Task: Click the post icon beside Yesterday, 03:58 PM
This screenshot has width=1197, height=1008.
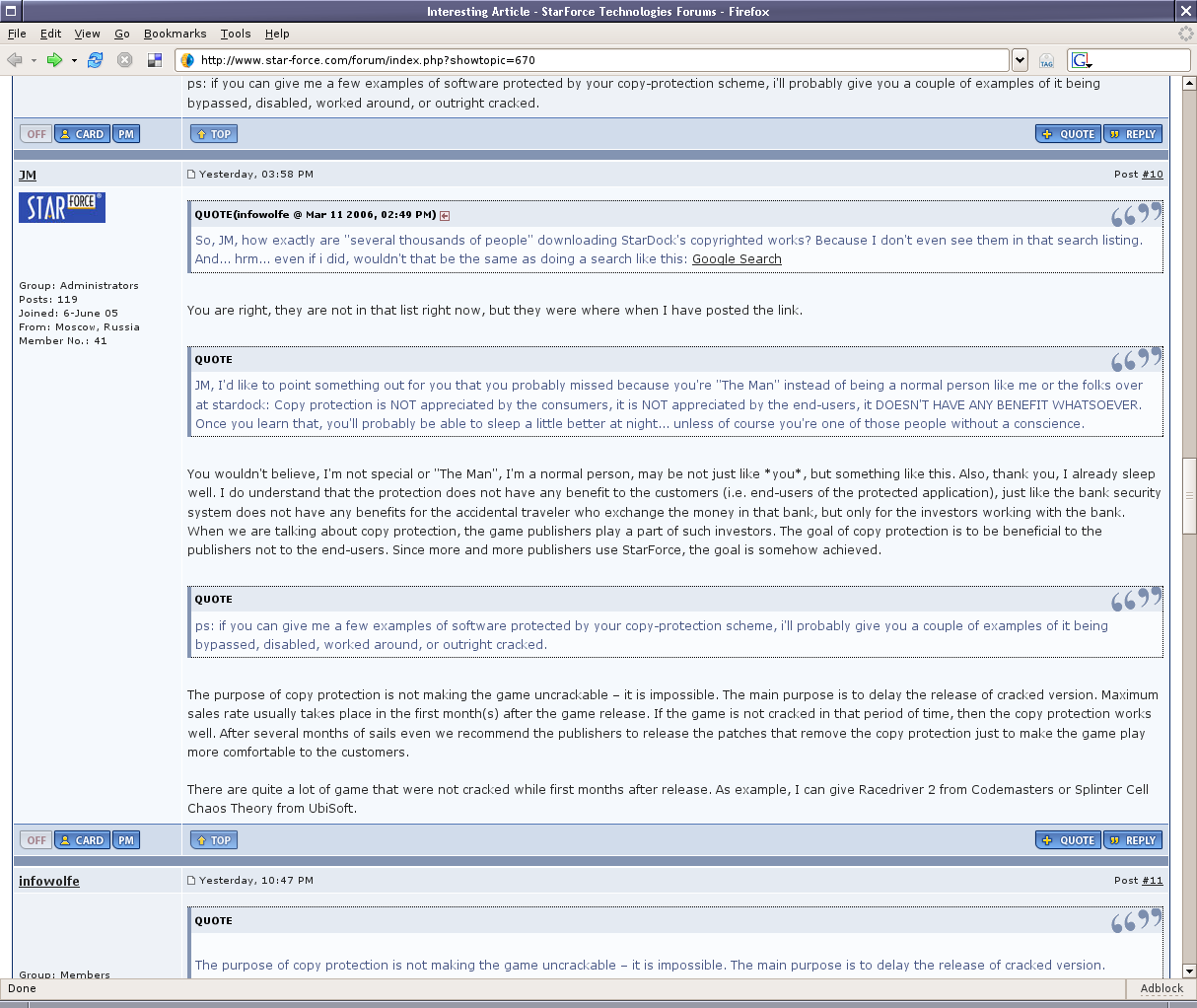Action: coord(191,175)
